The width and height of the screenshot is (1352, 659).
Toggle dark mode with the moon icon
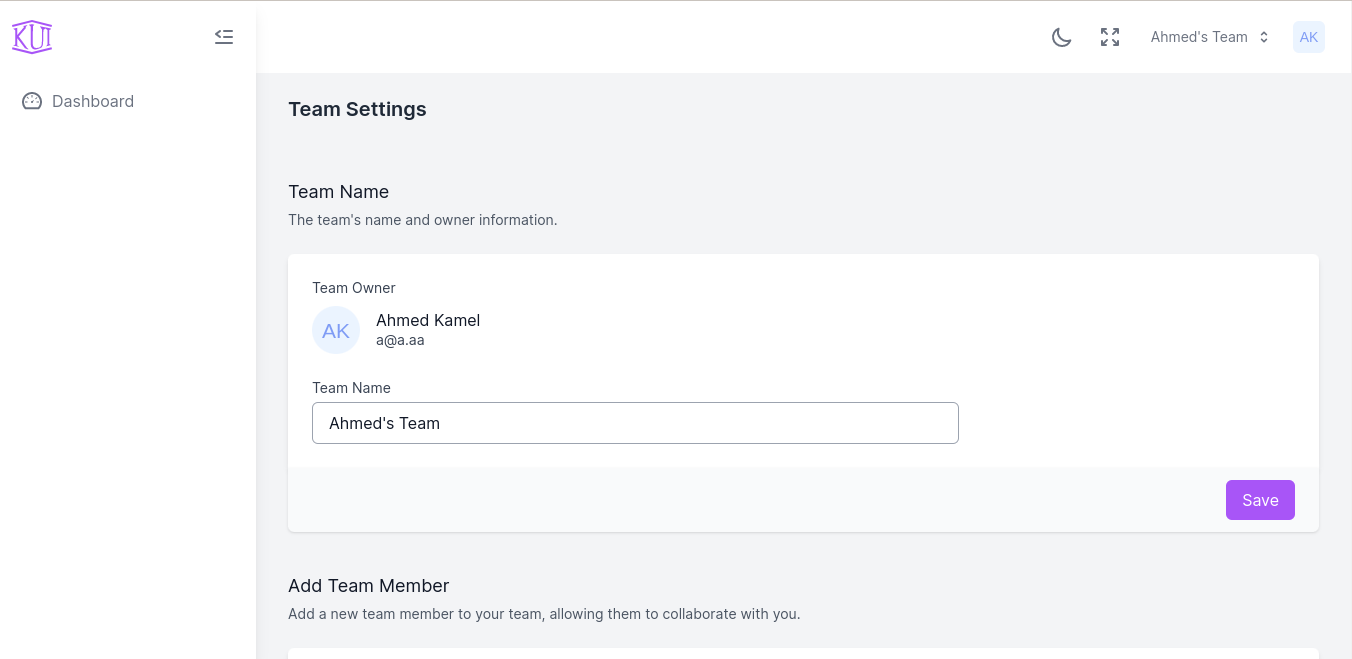click(1062, 37)
